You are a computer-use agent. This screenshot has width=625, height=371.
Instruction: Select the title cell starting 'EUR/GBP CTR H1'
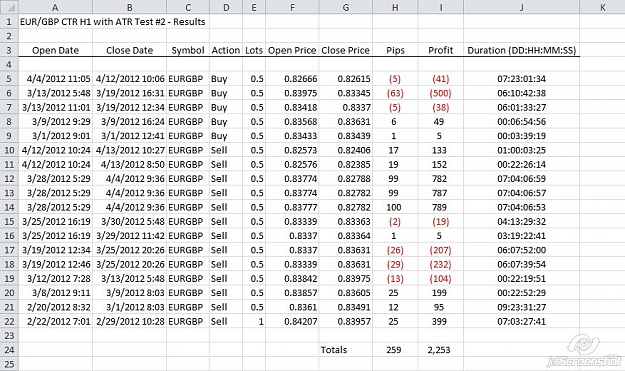pos(113,22)
